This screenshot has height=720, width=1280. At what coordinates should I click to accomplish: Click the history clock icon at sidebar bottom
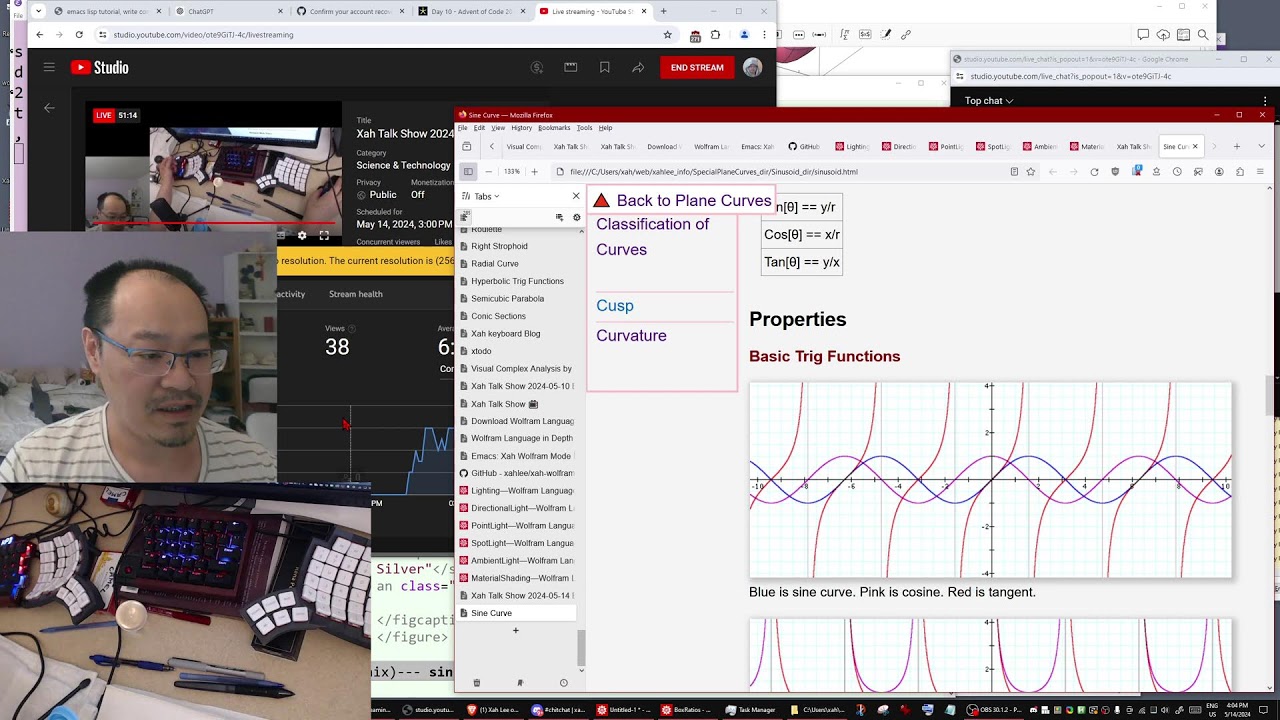tap(563, 683)
